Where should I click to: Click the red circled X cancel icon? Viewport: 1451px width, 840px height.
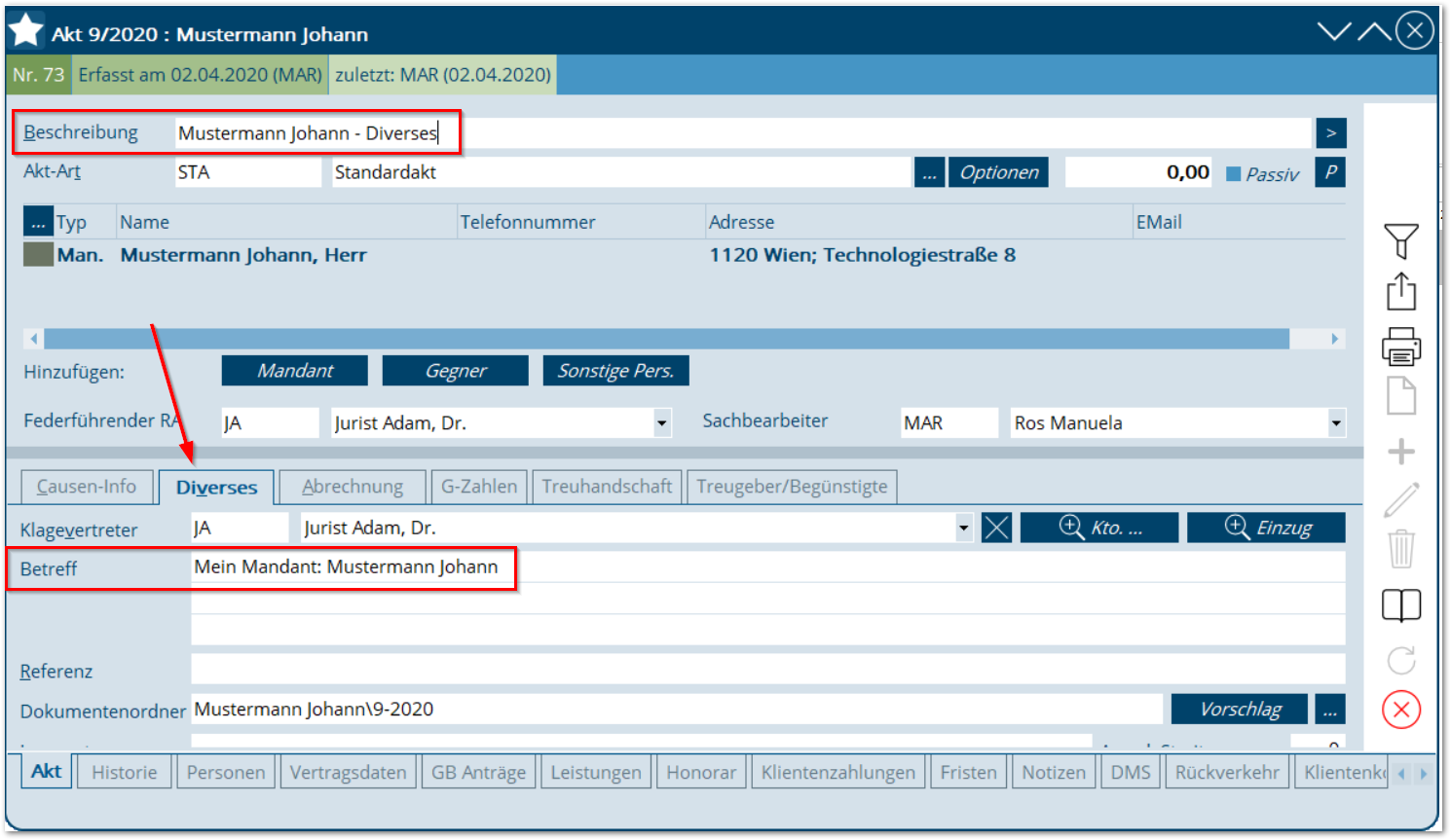[x=1401, y=710]
